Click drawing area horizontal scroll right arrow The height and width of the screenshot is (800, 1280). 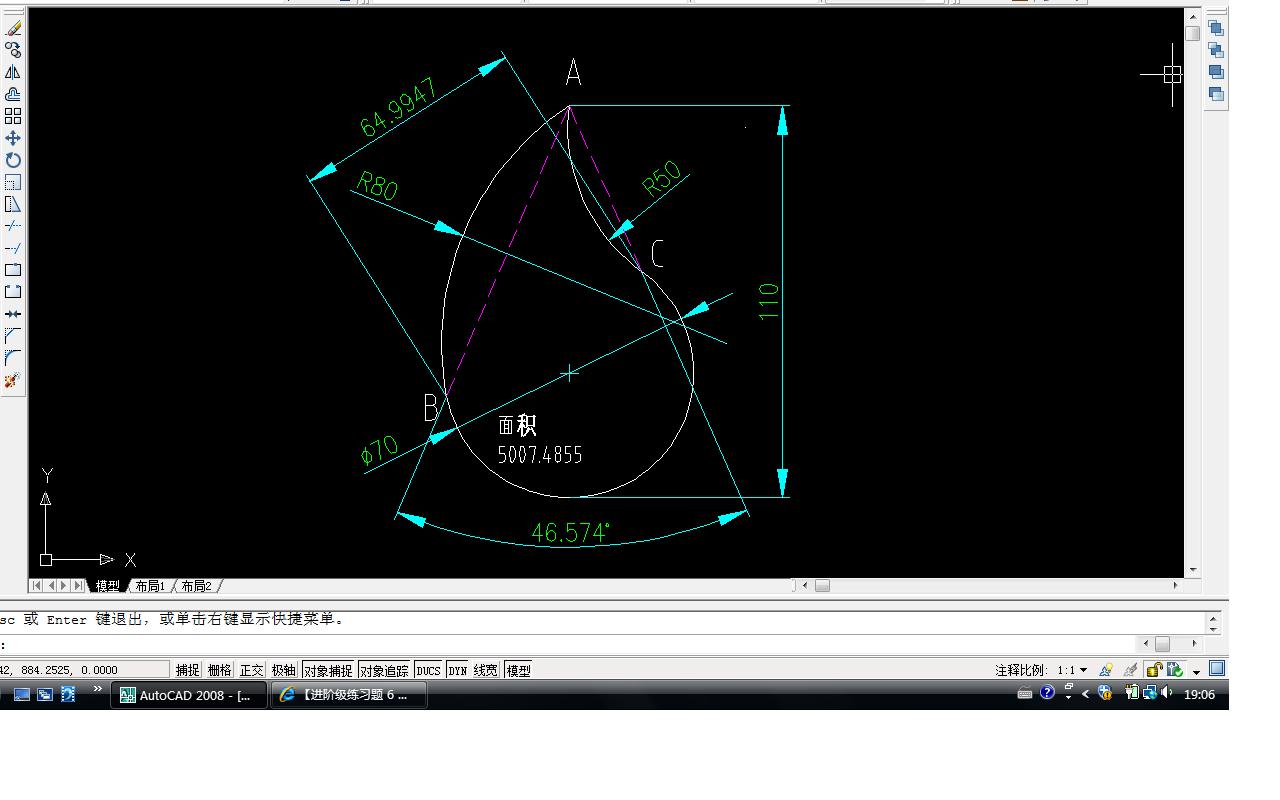tap(1176, 586)
